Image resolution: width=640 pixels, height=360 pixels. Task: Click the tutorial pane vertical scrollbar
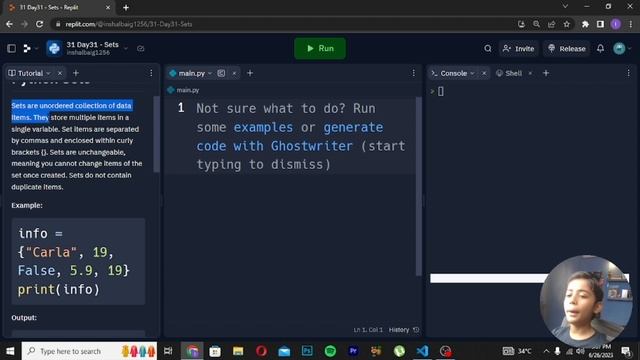tap(157, 134)
